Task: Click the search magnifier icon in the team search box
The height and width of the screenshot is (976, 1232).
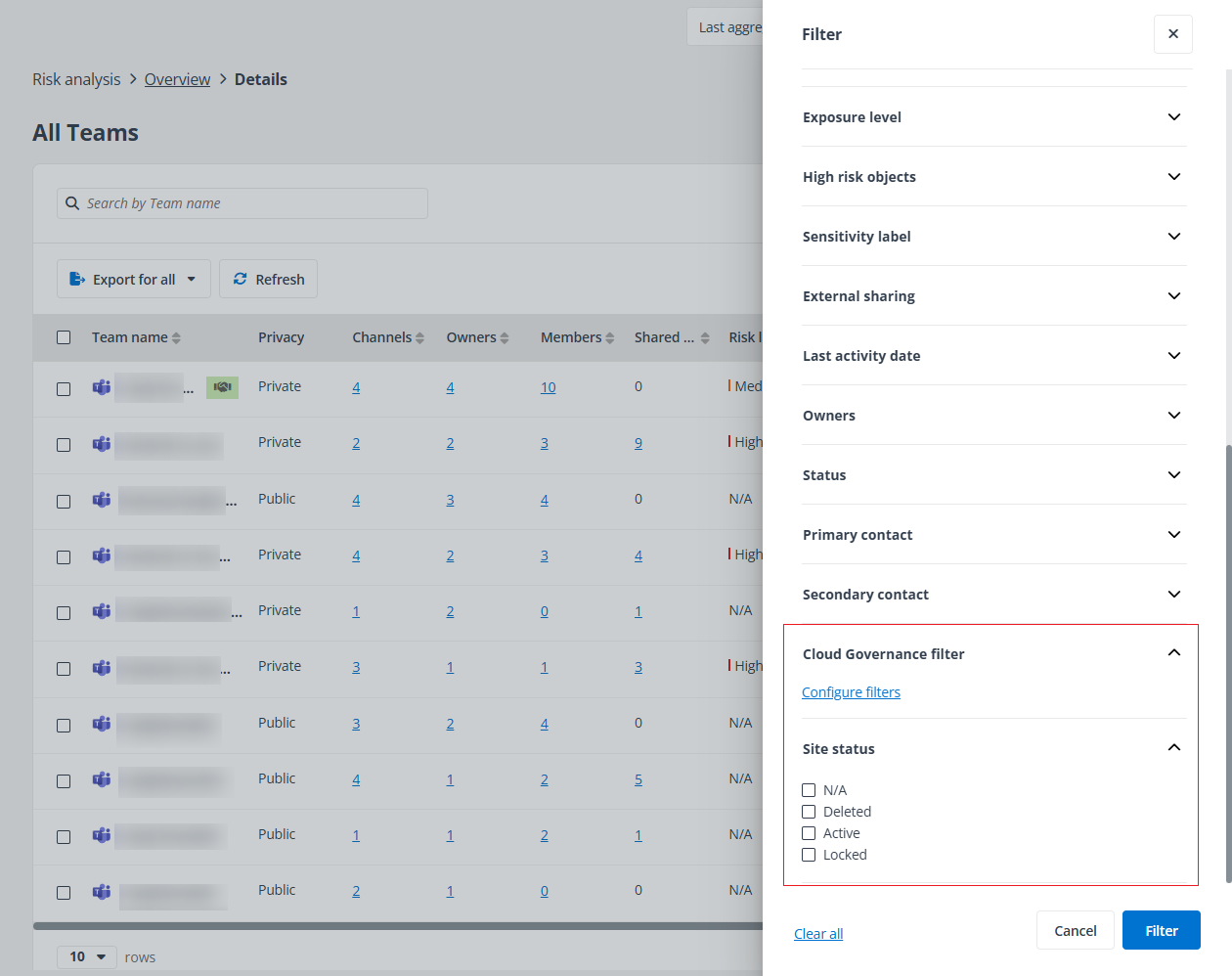Action: 72,202
